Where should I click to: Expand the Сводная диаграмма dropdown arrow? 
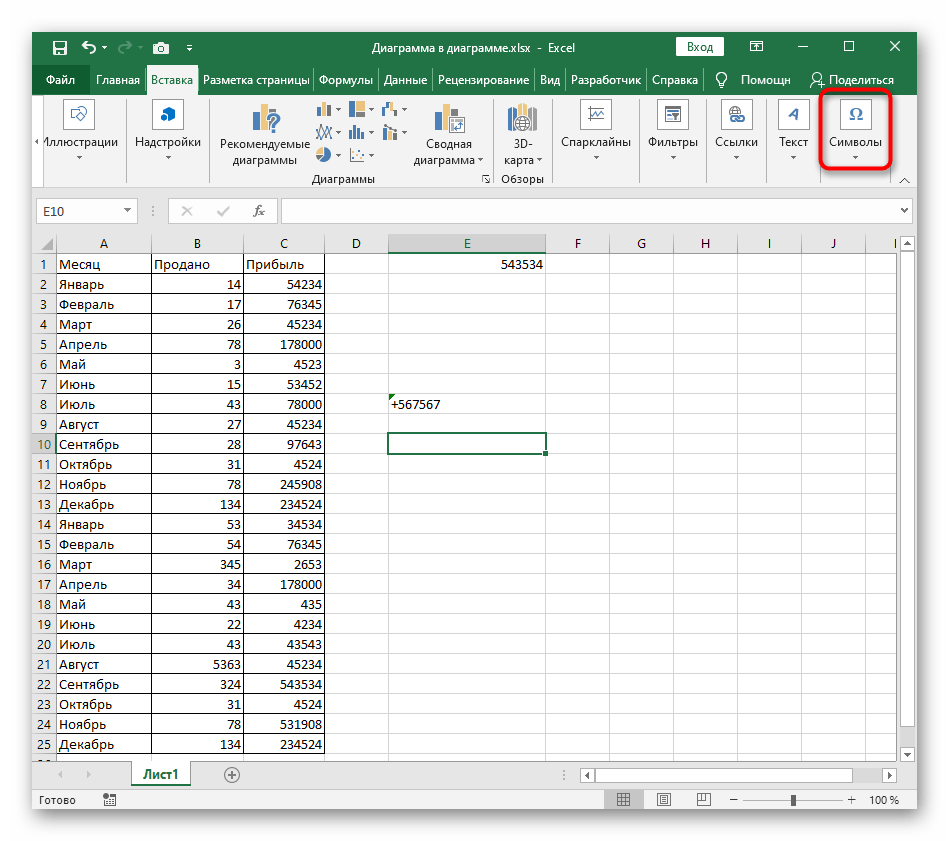[x=481, y=160]
